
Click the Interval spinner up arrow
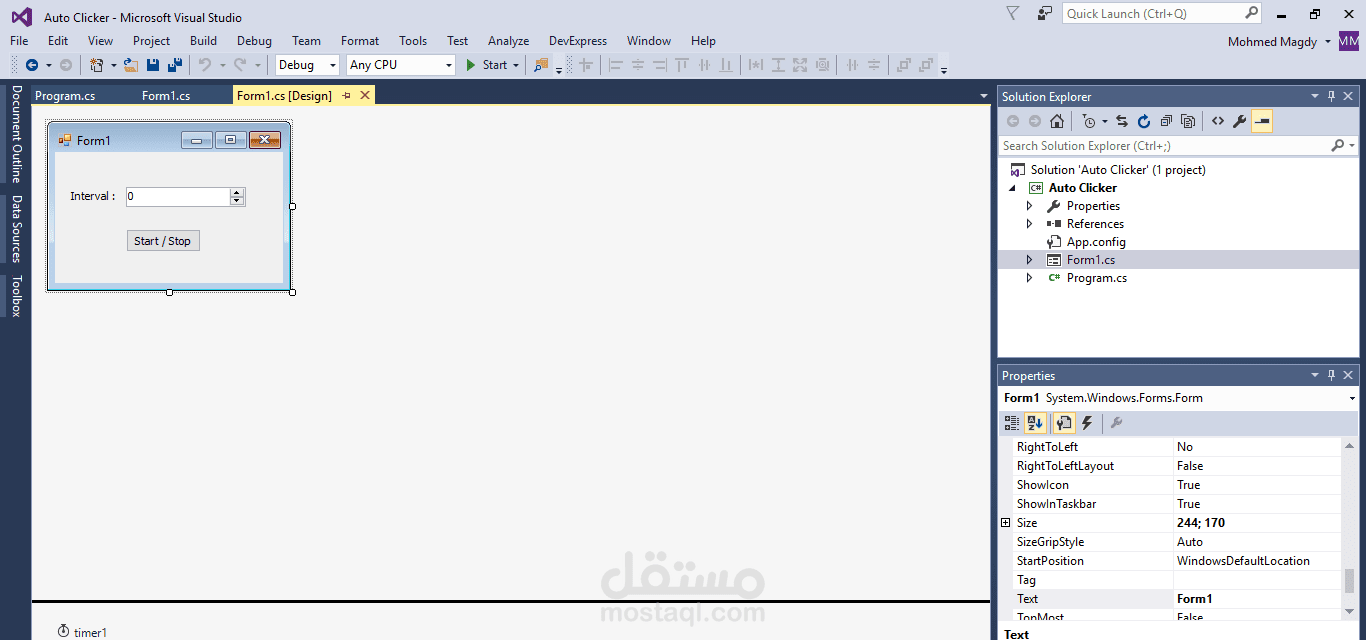[237, 192]
